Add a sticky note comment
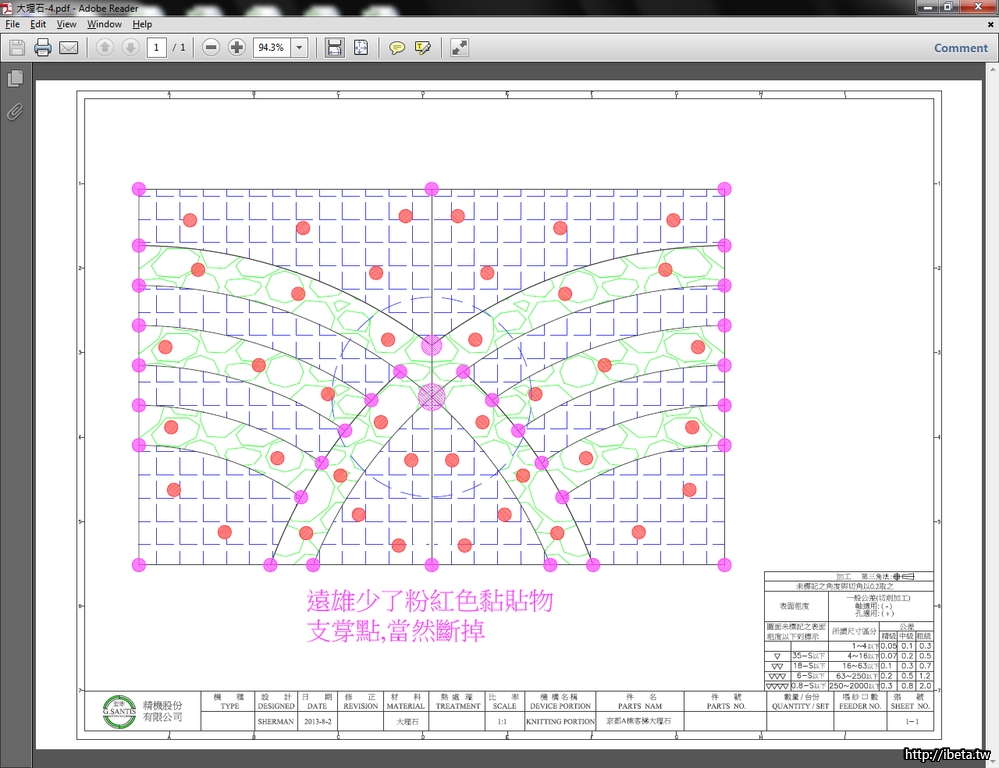 397,47
